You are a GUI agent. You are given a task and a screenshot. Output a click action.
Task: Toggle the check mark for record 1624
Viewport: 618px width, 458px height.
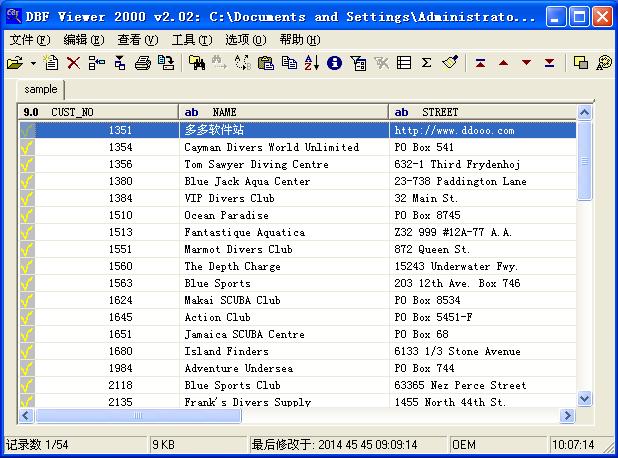27,300
